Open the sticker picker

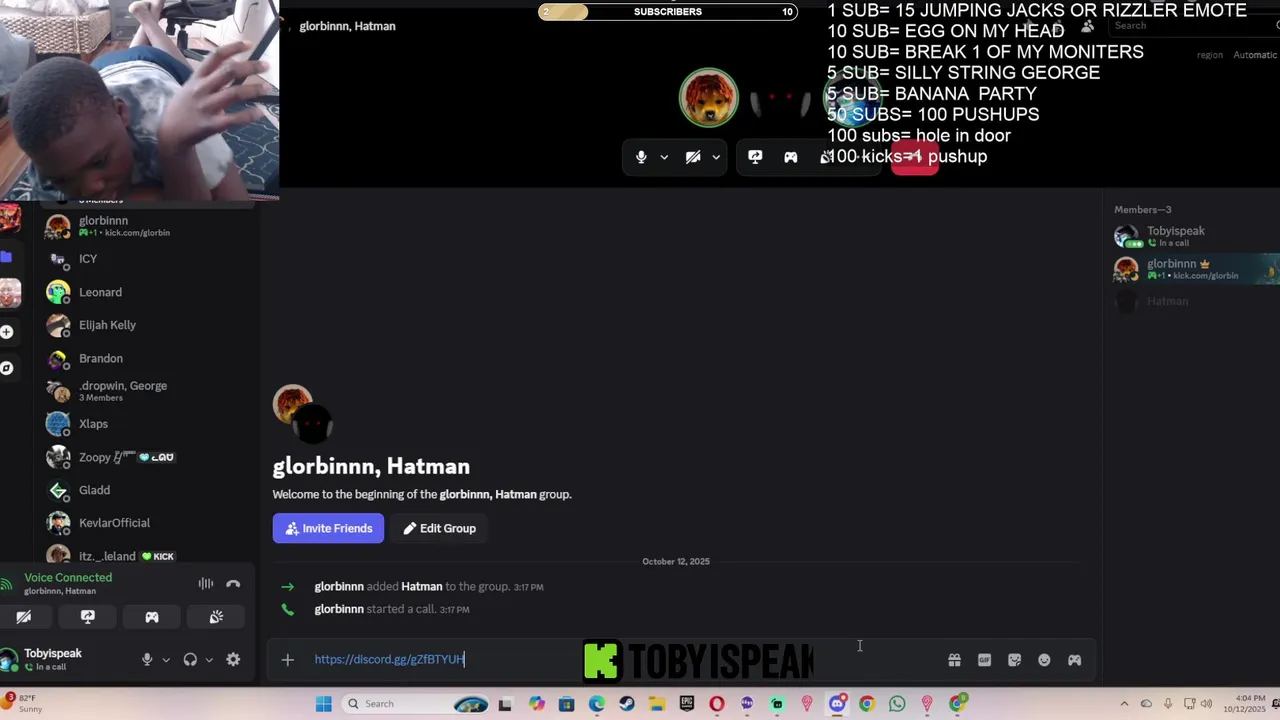pyautogui.click(x=1014, y=660)
